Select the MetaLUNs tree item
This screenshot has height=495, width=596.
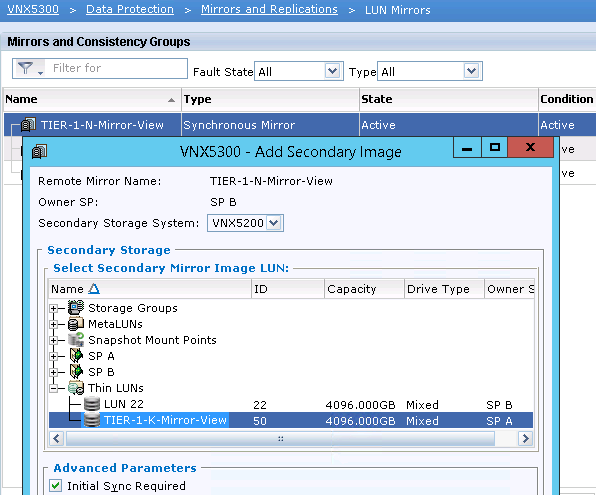tap(115, 324)
